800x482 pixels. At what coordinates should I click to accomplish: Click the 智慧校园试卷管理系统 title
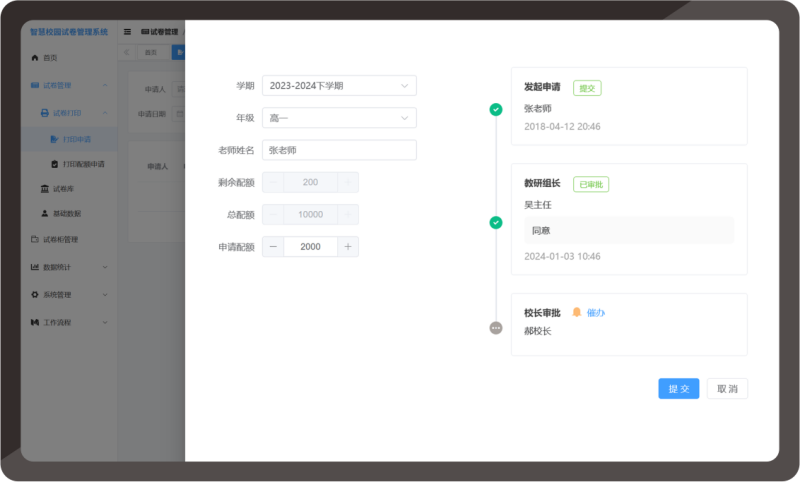(x=69, y=32)
